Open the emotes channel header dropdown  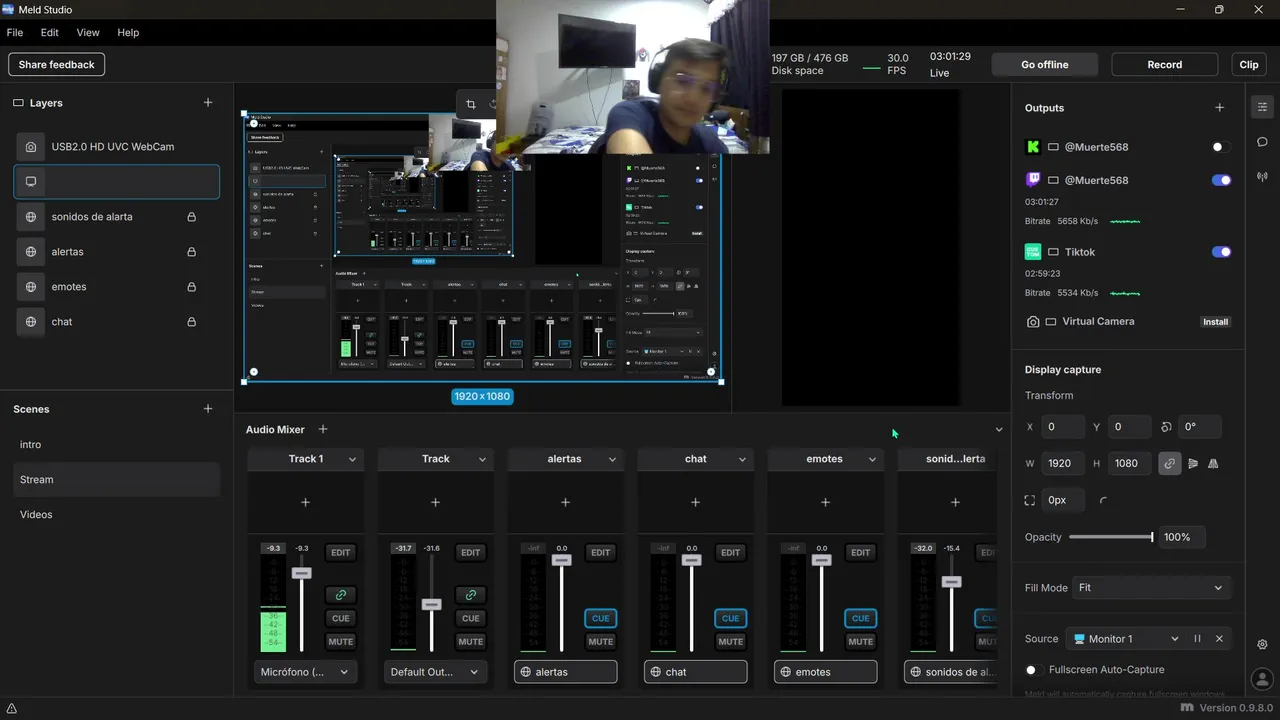872,459
